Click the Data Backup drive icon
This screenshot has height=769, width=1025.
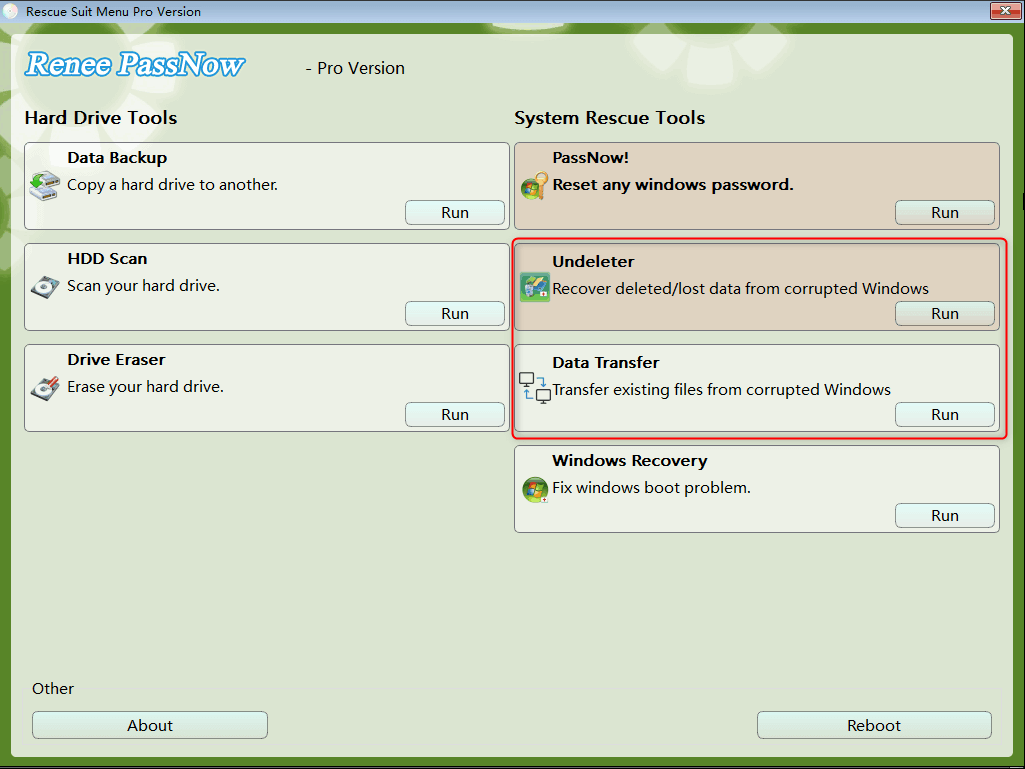point(44,186)
